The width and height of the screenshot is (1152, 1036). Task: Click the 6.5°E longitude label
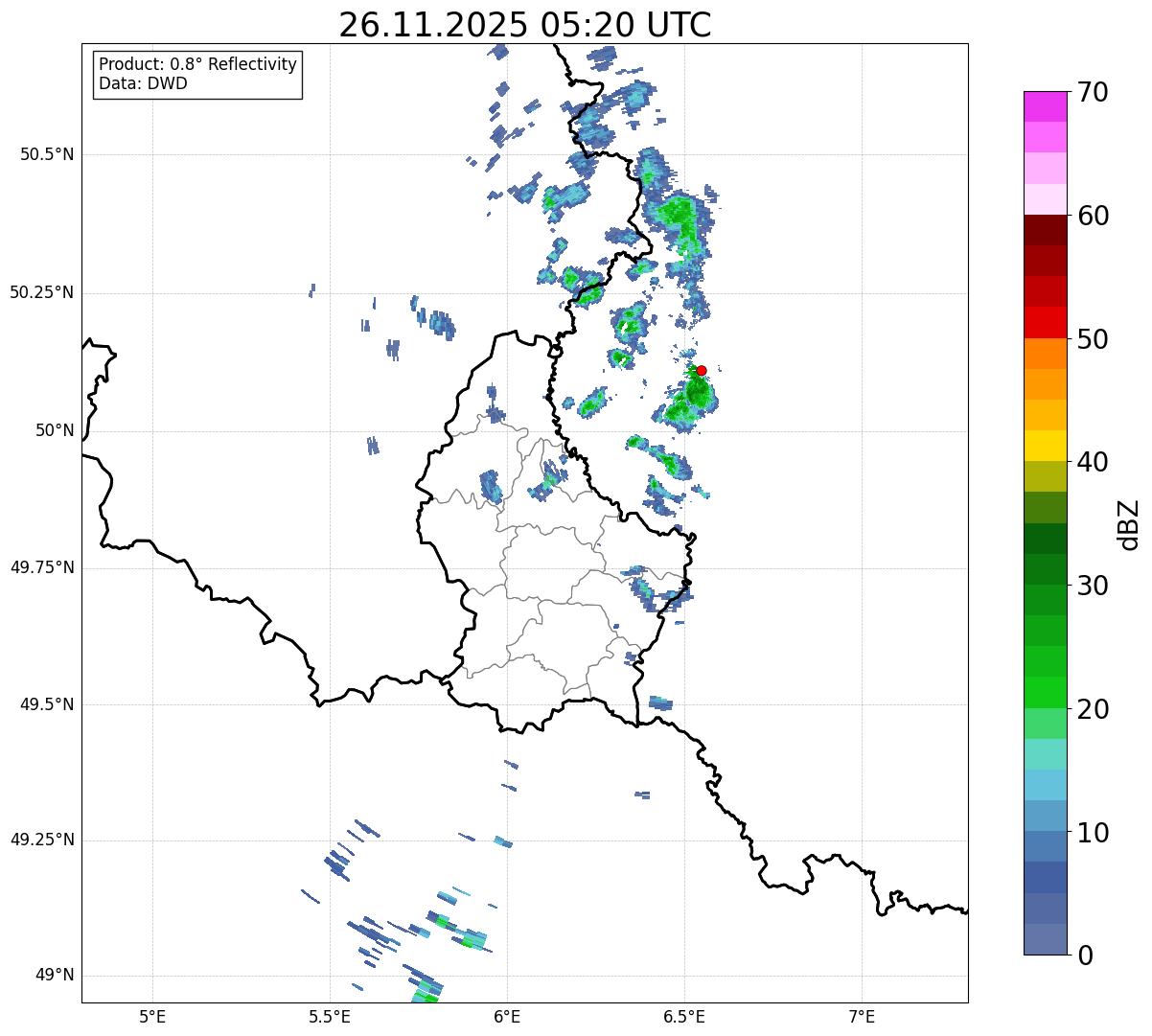684,1017
